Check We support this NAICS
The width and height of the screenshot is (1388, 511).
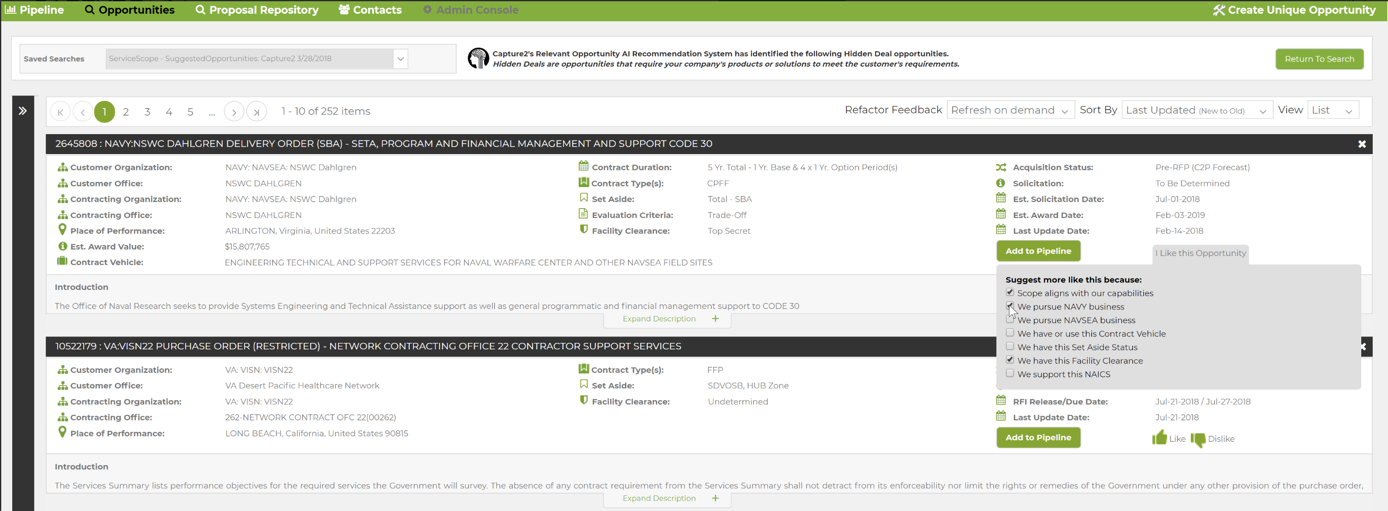pos(1010,374)
